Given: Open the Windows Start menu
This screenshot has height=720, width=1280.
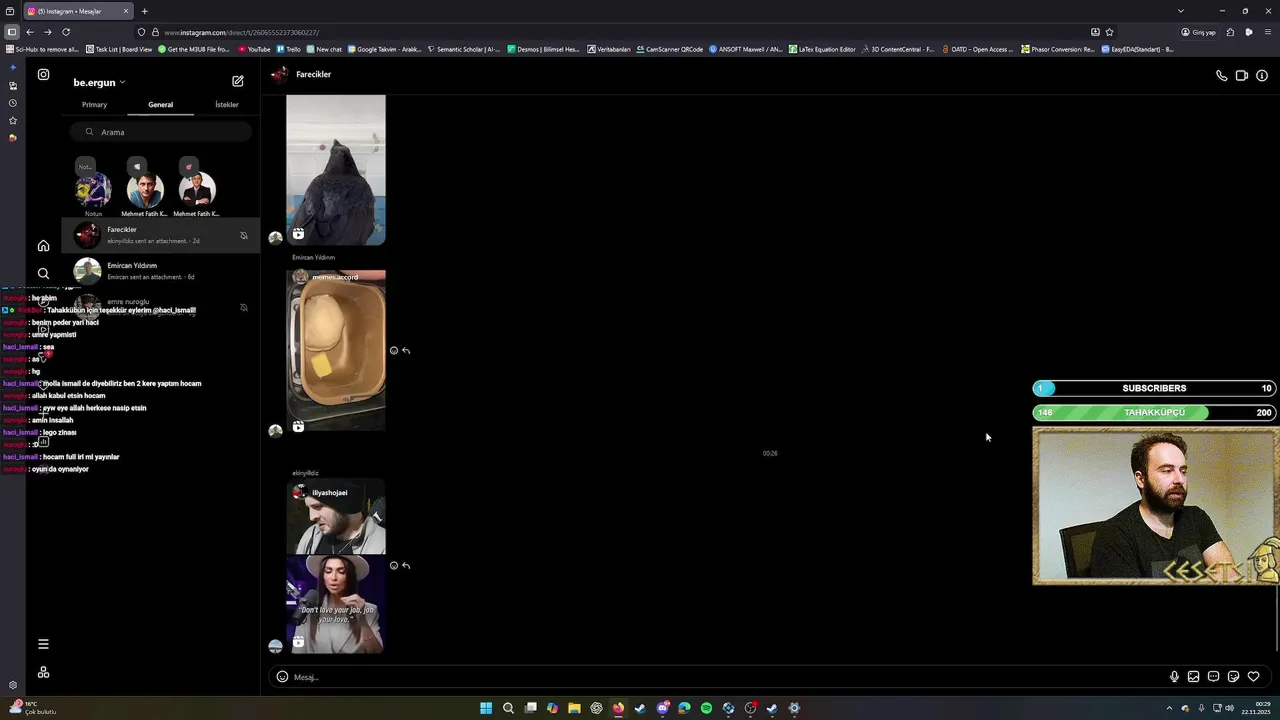Looking at the screenshot, I should [486, 708].
